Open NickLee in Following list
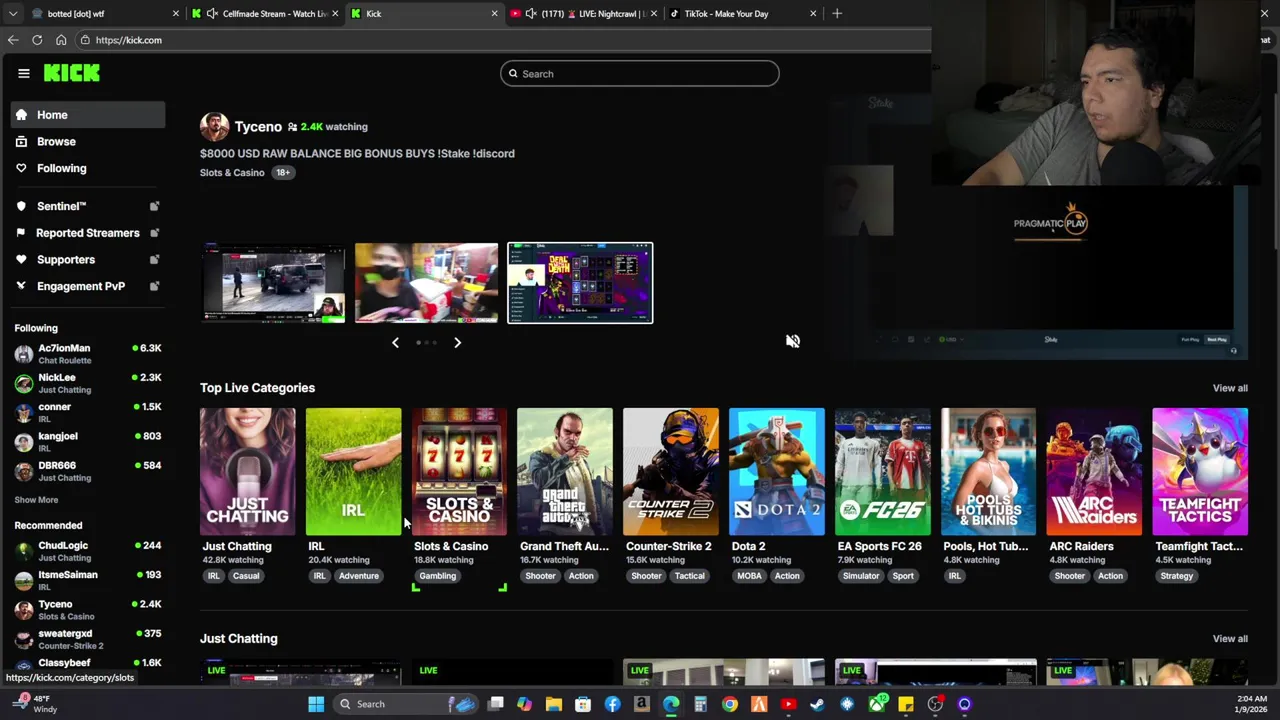This screenshot has width=1280, height=720. pos(88,383)
